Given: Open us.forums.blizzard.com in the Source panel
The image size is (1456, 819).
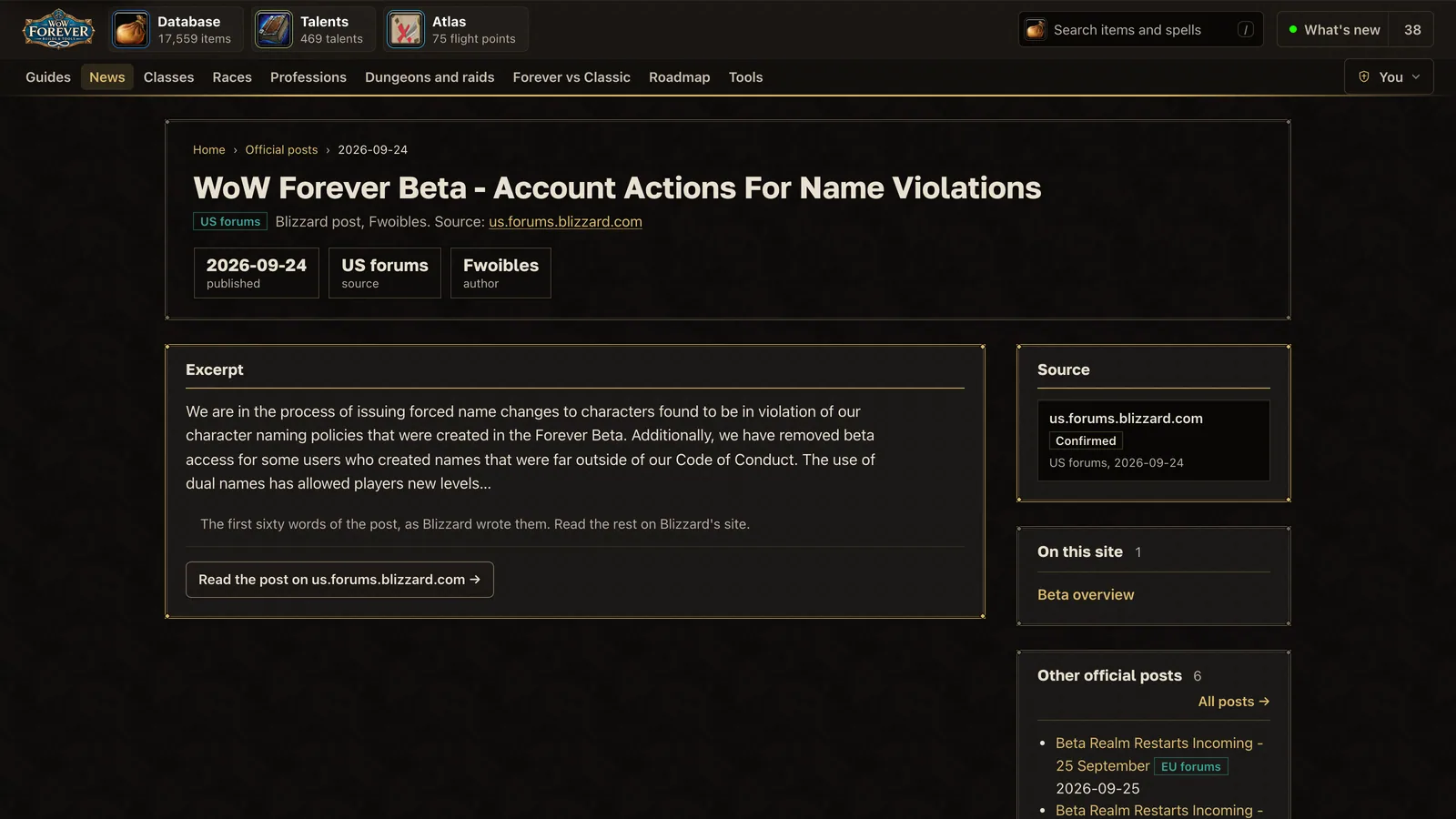Looking at the screenshot, I should [1126, 419].
